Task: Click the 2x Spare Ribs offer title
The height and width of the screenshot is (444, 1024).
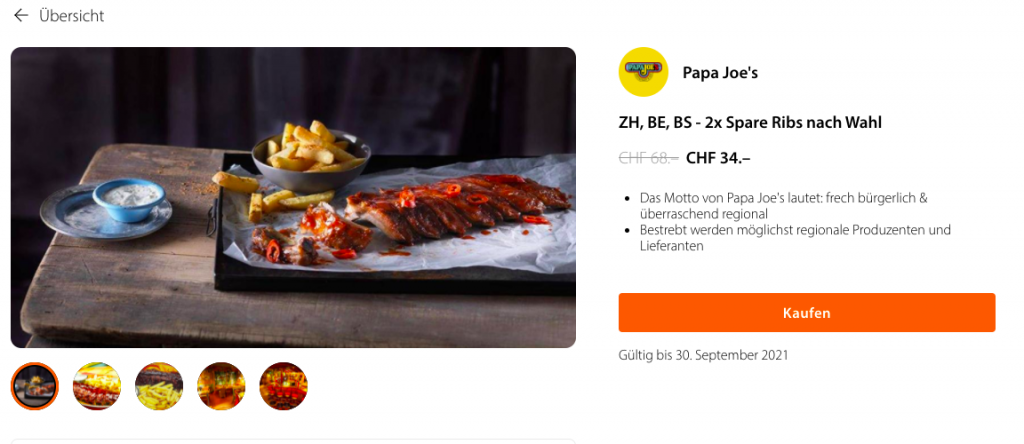Action: click(750, 123)
